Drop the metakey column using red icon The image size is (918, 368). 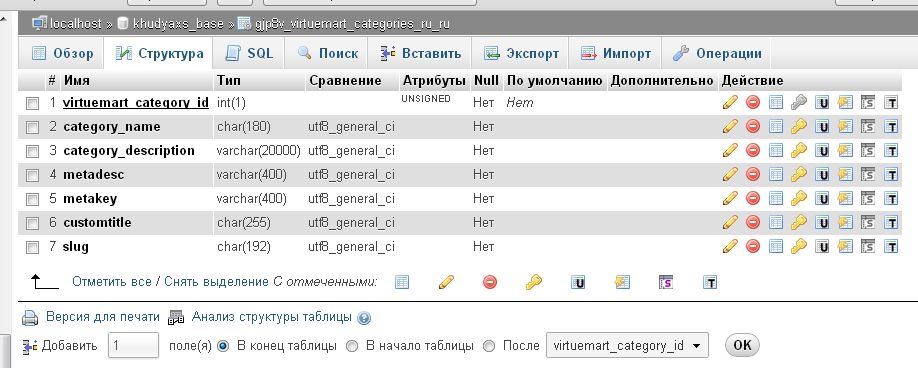[753, 199]
